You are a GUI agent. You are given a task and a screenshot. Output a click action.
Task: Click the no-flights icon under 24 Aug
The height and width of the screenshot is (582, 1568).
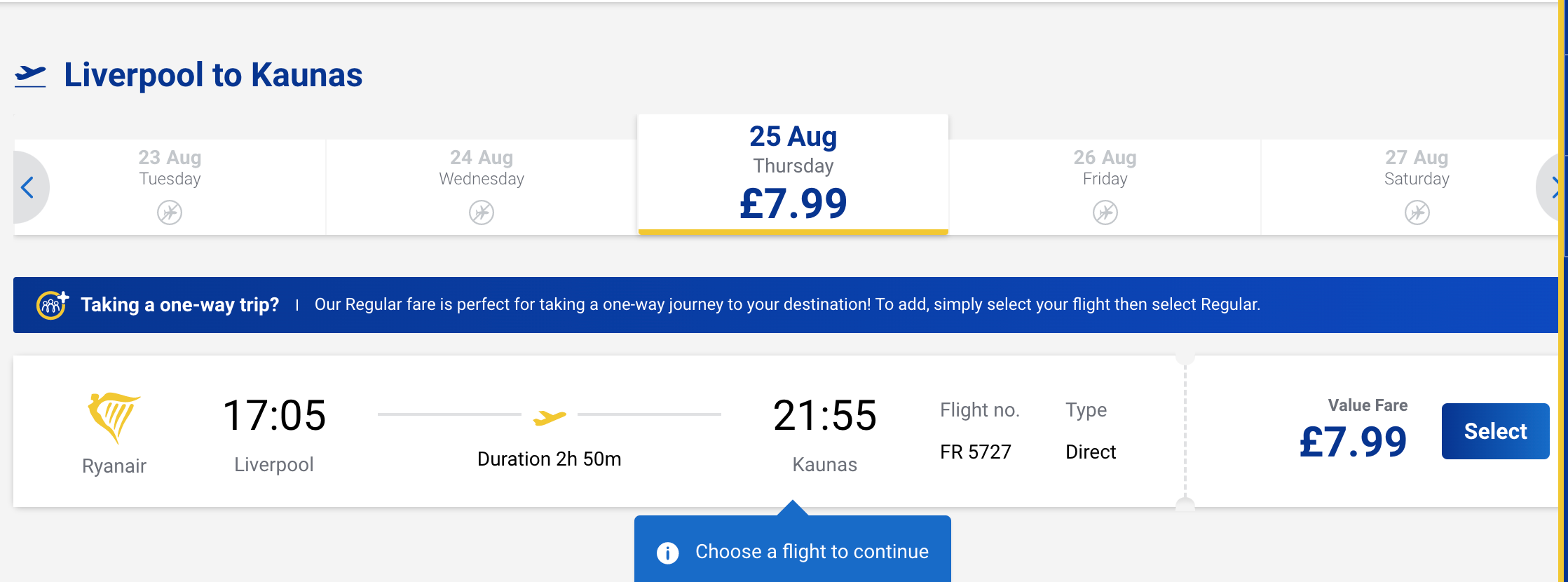[x=482, y=212]
